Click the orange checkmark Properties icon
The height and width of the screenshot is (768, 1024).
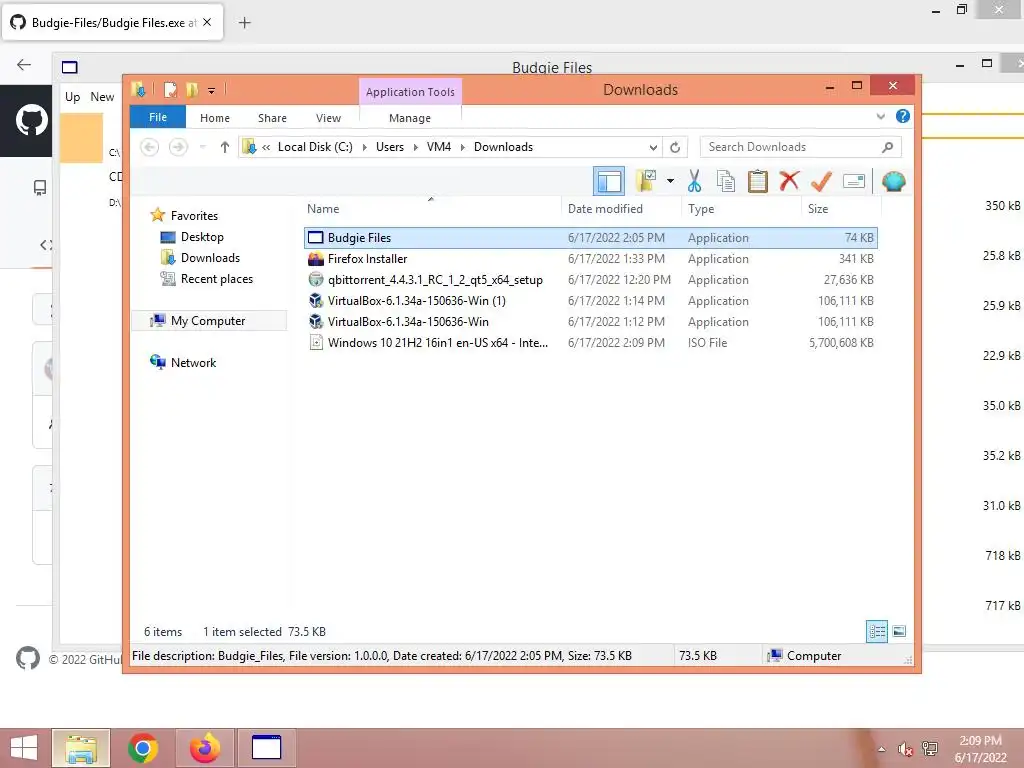coord(821,181)
